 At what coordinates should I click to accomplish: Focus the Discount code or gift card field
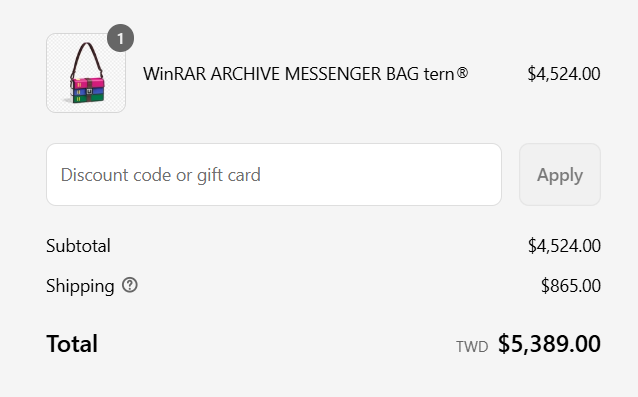click(274, 175)
